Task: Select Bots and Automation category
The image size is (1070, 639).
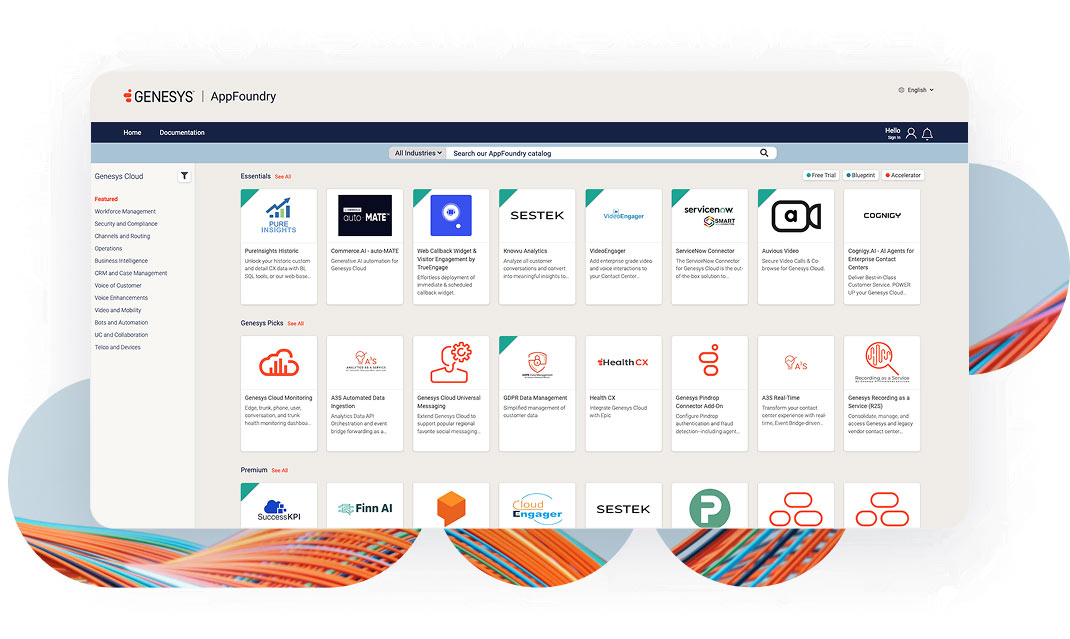Action: [x=121, y=322]
